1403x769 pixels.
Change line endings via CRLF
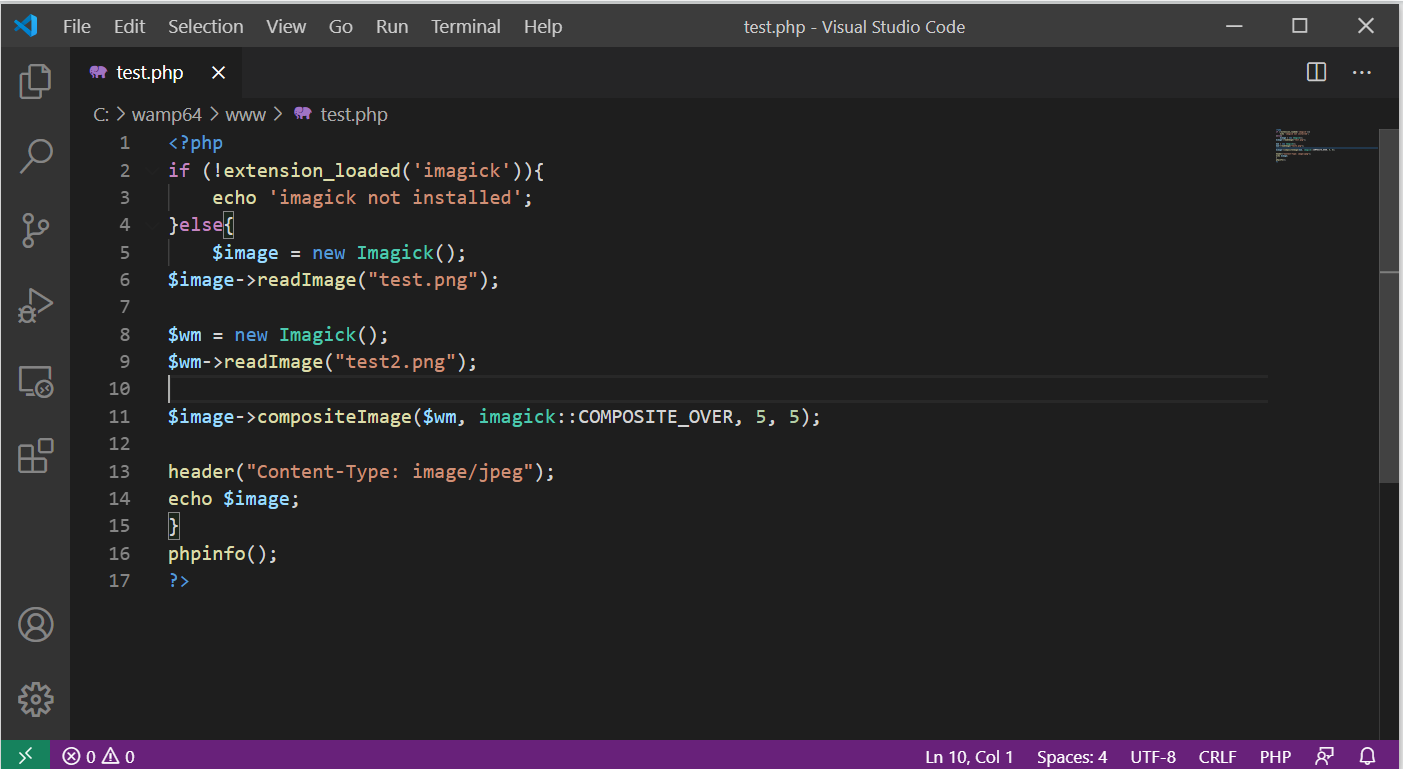1217,756
